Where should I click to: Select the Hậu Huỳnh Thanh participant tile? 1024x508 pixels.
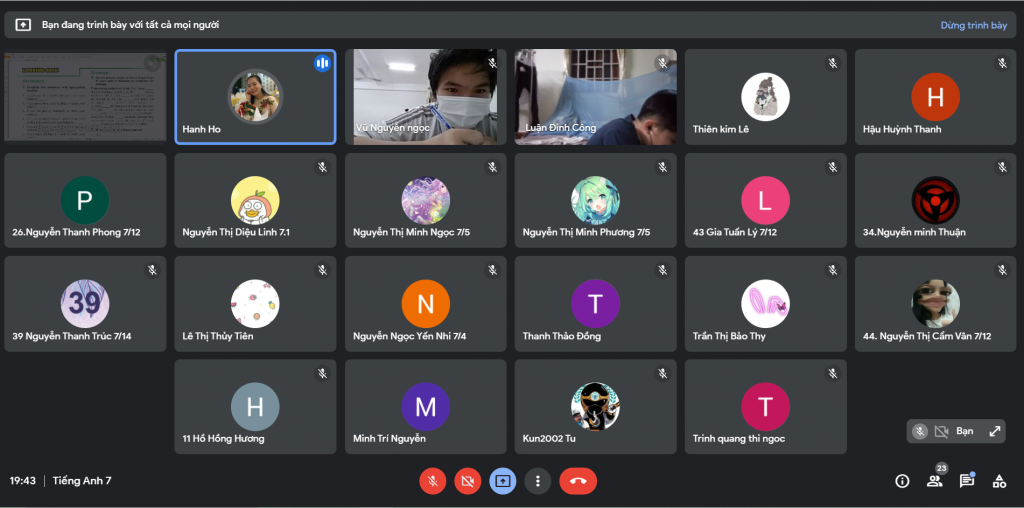coord(935,97)
